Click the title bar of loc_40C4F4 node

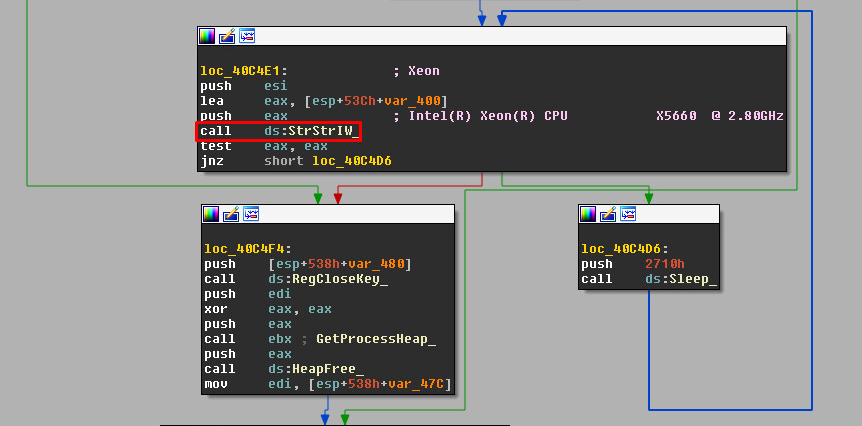328,214
